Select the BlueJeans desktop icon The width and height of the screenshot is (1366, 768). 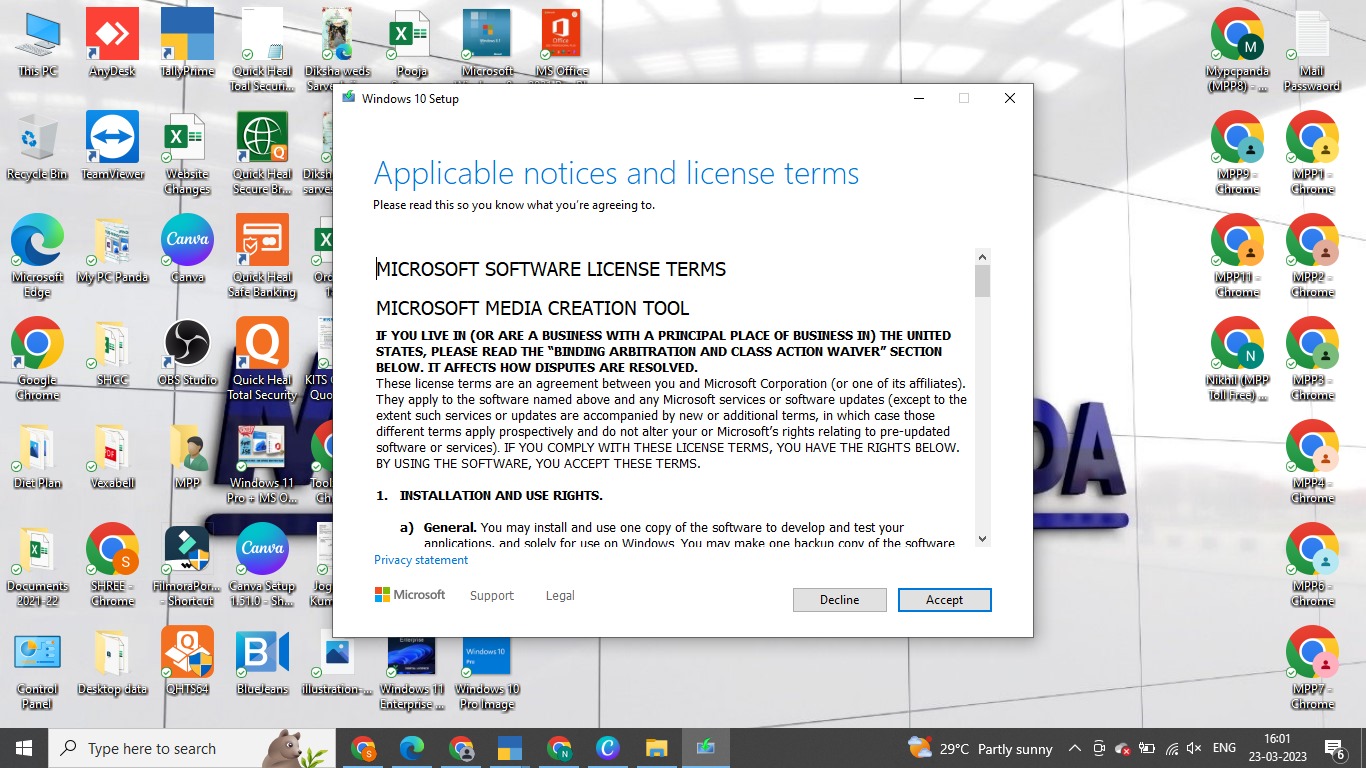[263, 662]
